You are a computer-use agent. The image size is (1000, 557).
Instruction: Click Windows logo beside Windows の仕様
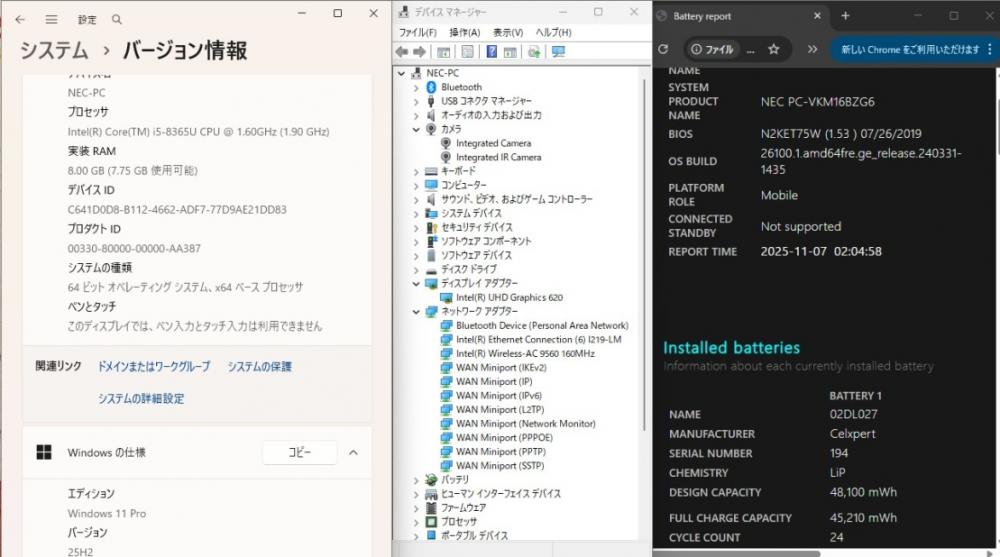point(44,452)
